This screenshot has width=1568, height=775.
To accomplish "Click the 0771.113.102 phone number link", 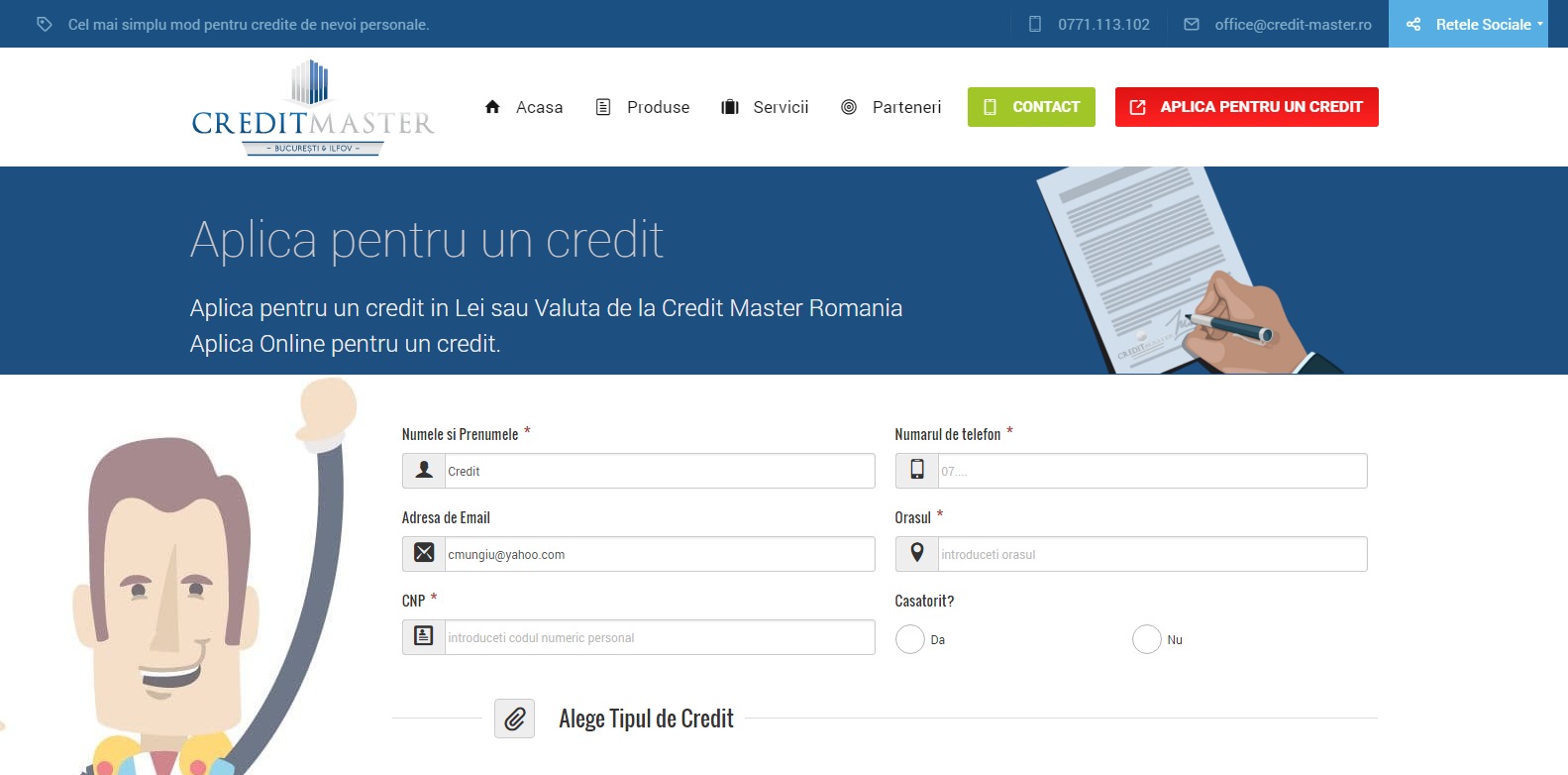I will [1102, 24].
